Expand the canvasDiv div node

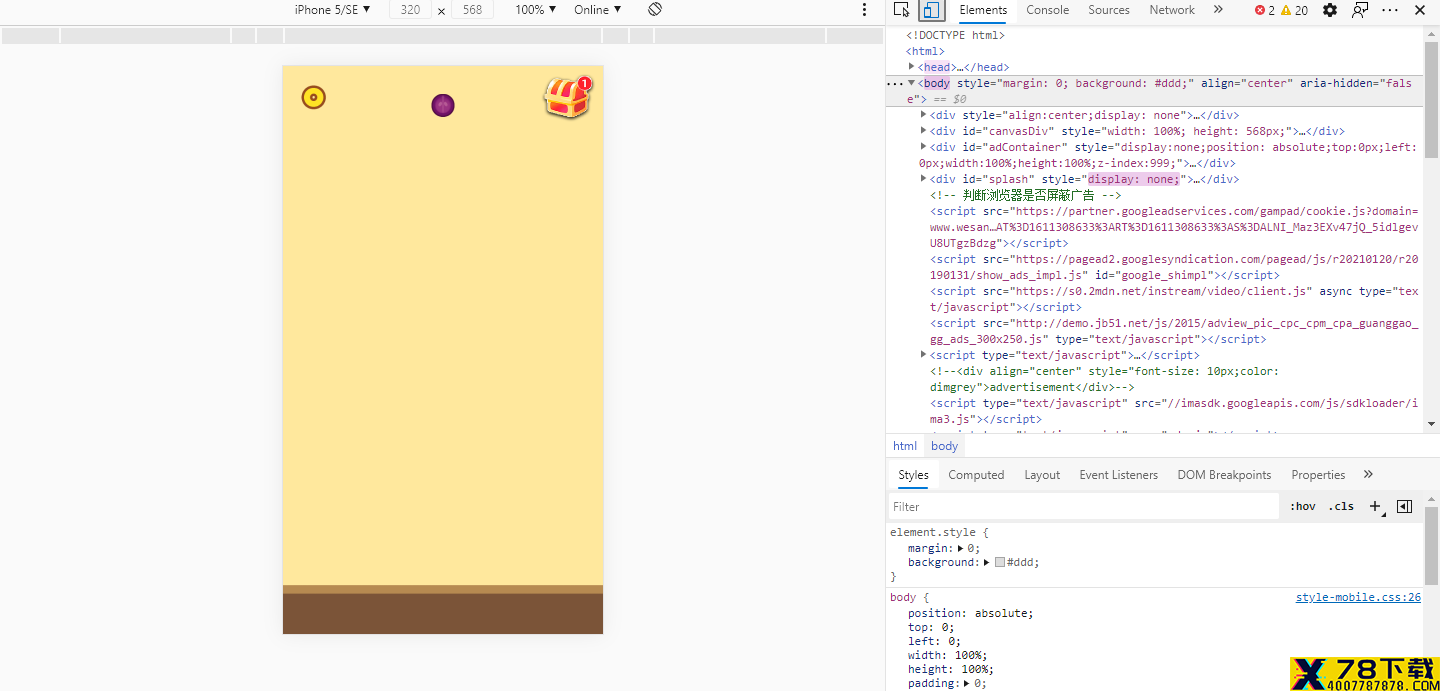coord(923,131)
